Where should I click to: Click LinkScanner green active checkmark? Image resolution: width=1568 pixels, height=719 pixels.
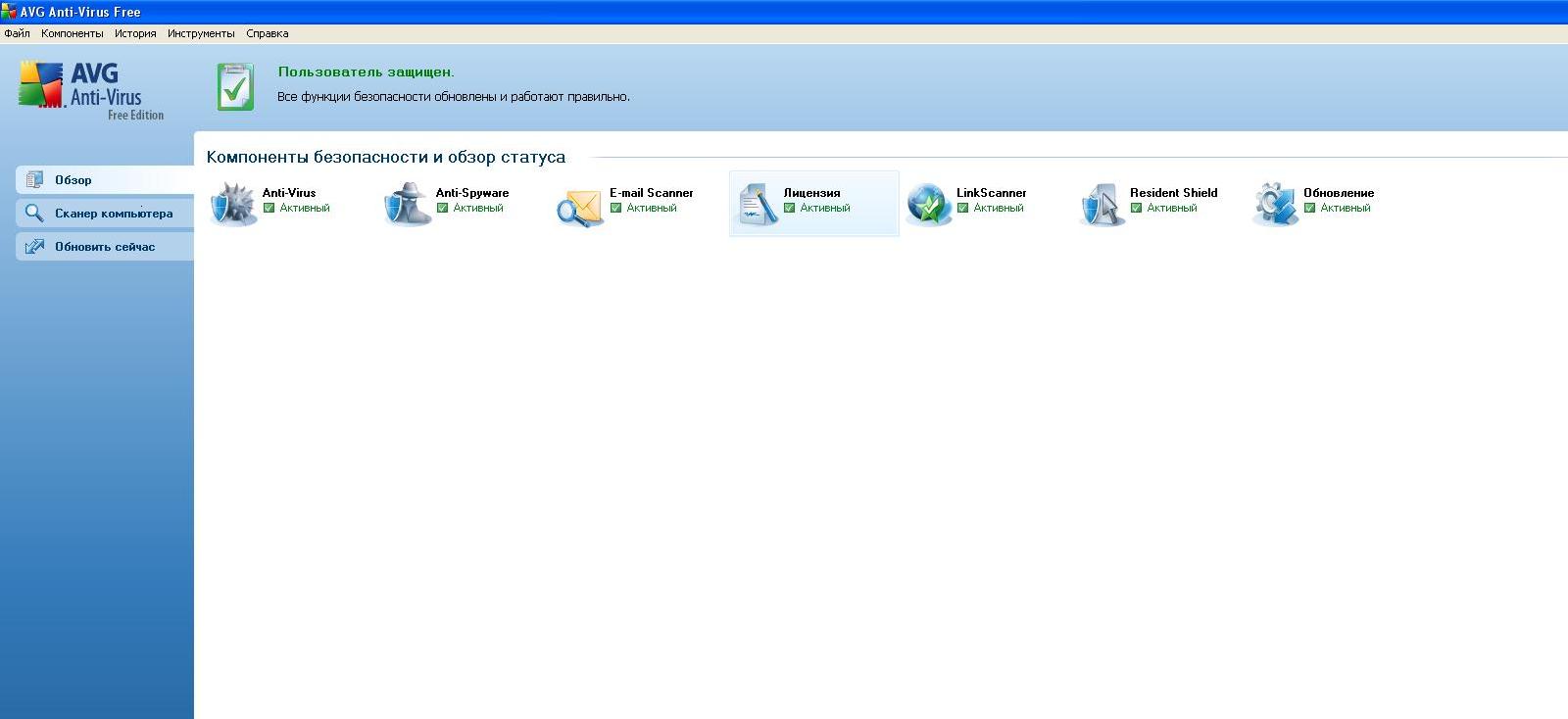click(x=962, y=208)
